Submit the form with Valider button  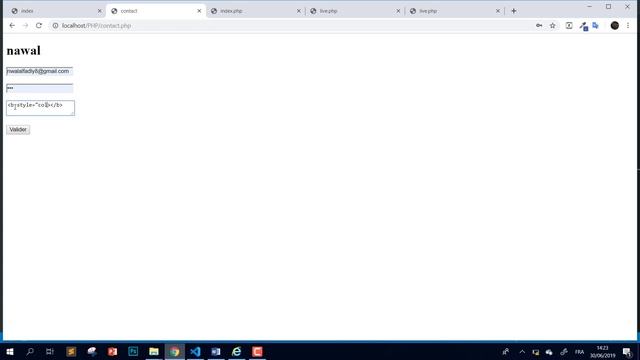pos(18,130)
